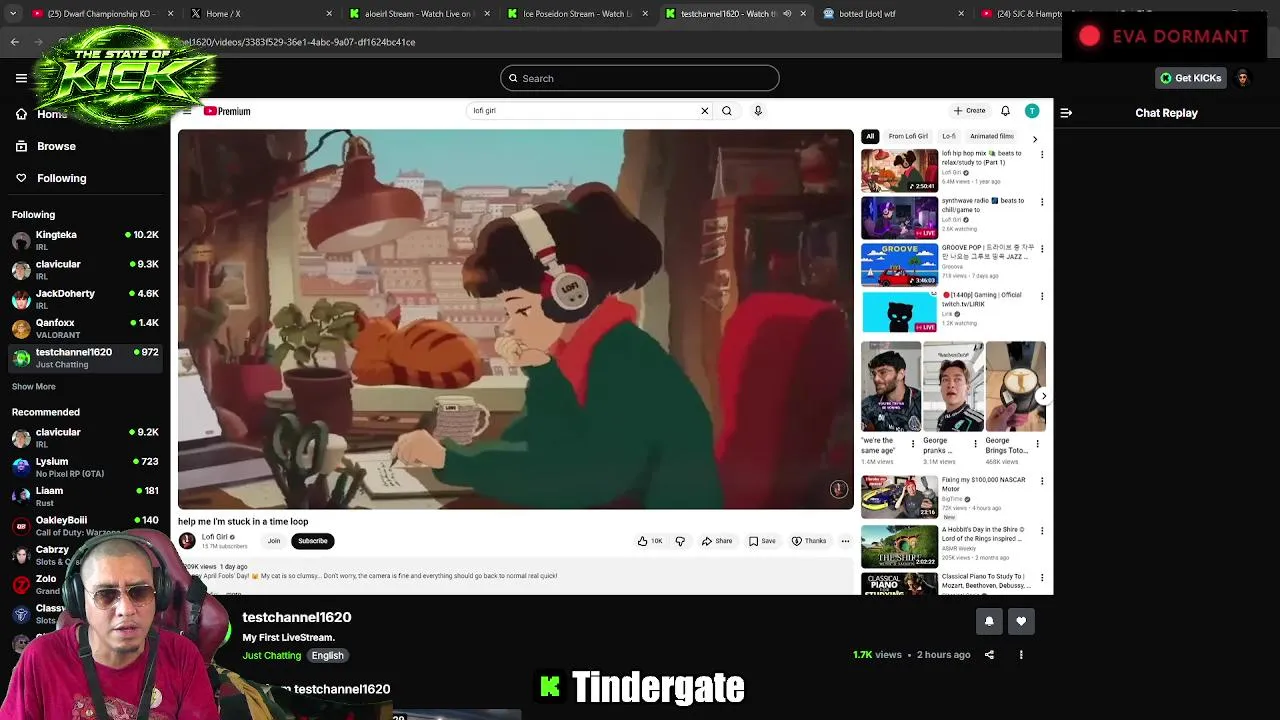Open A Hobbit's Day in the Shire thumbnail

[x=900, y=546]
